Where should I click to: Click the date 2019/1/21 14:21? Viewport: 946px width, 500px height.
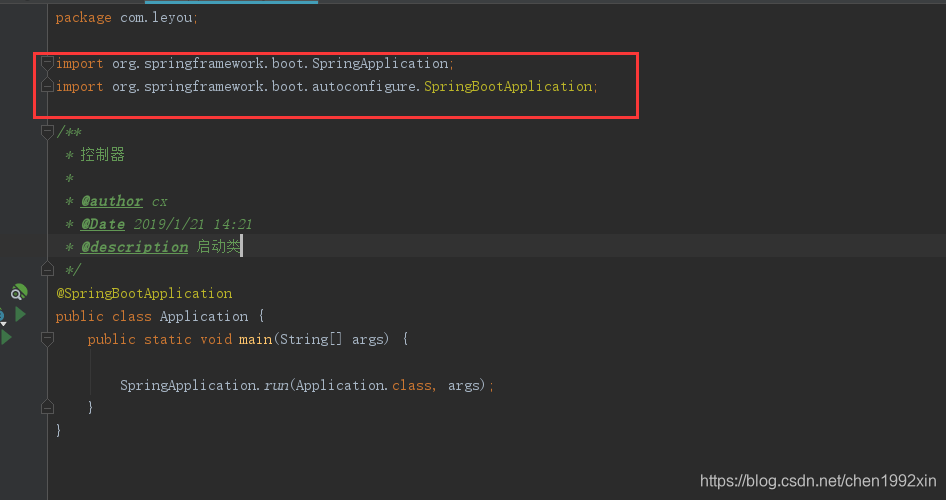192,224
